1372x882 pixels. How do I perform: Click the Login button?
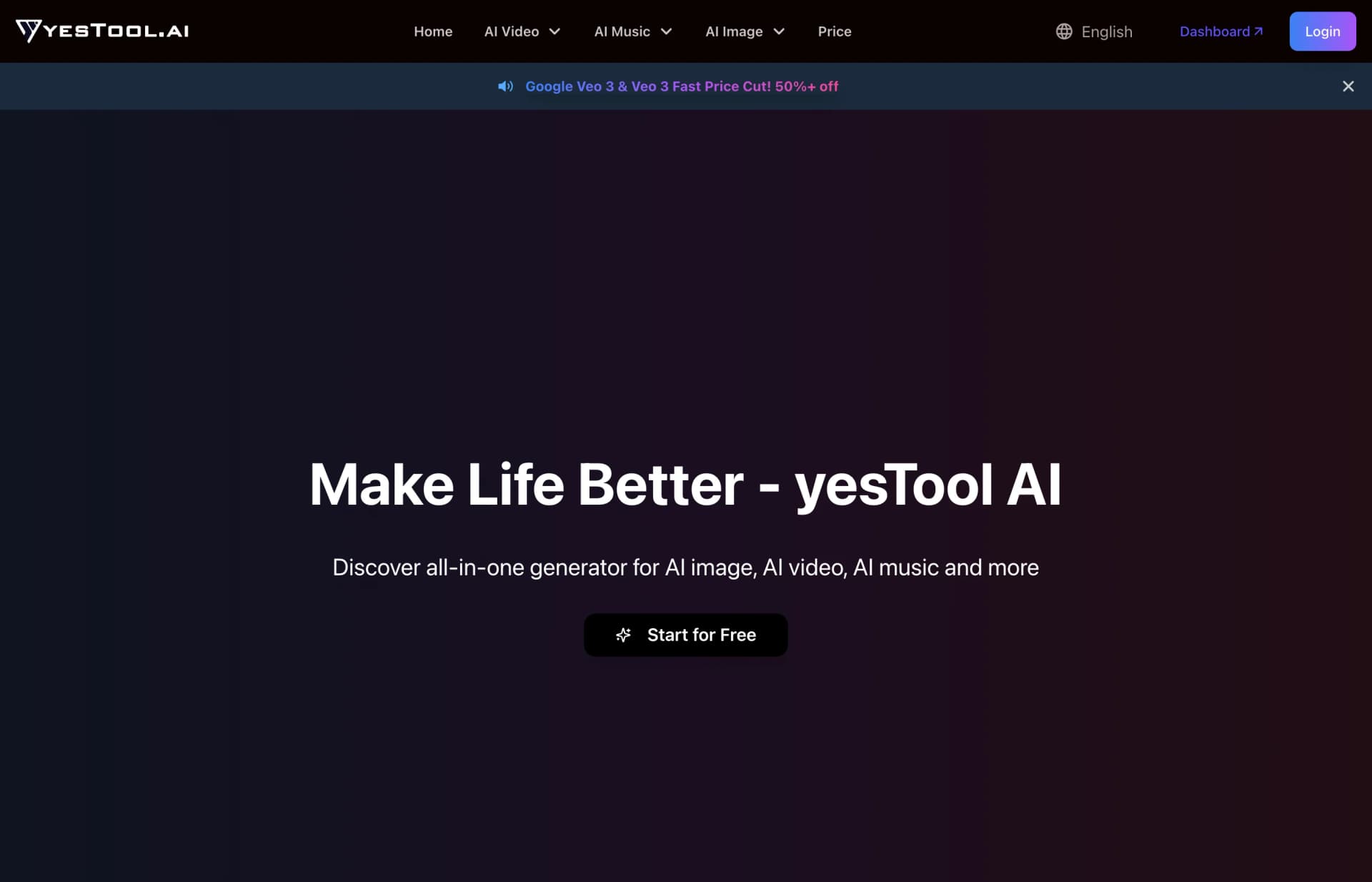pyautogui.click(x=1323, y=31)
